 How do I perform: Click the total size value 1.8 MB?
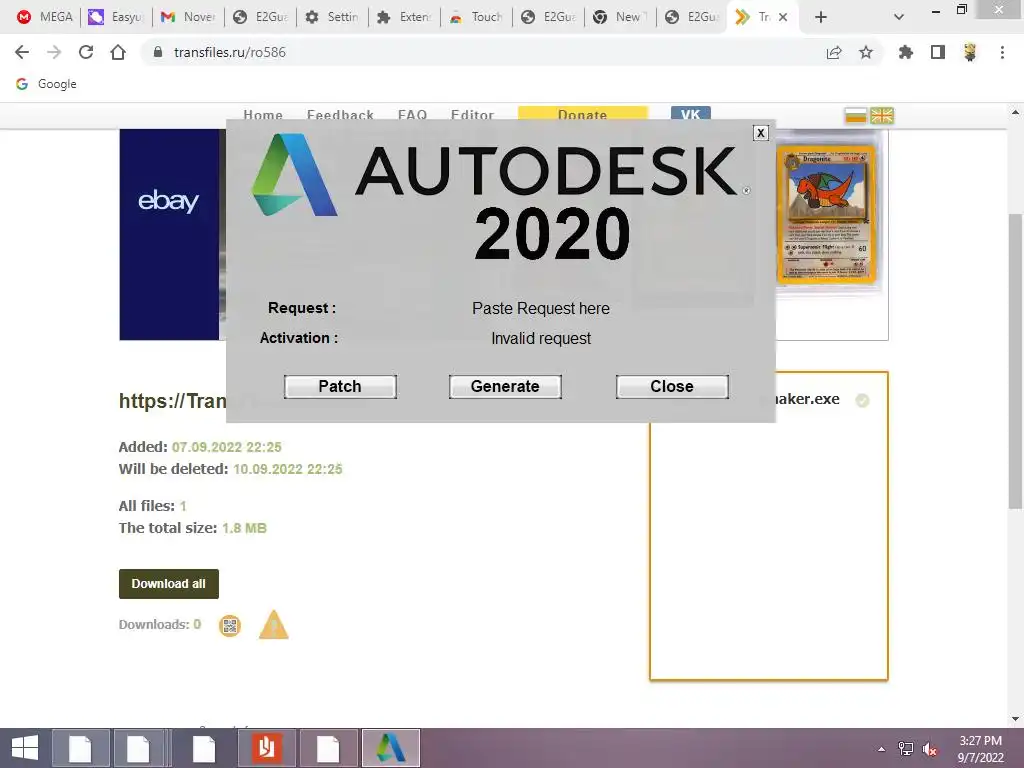point(244,528)
